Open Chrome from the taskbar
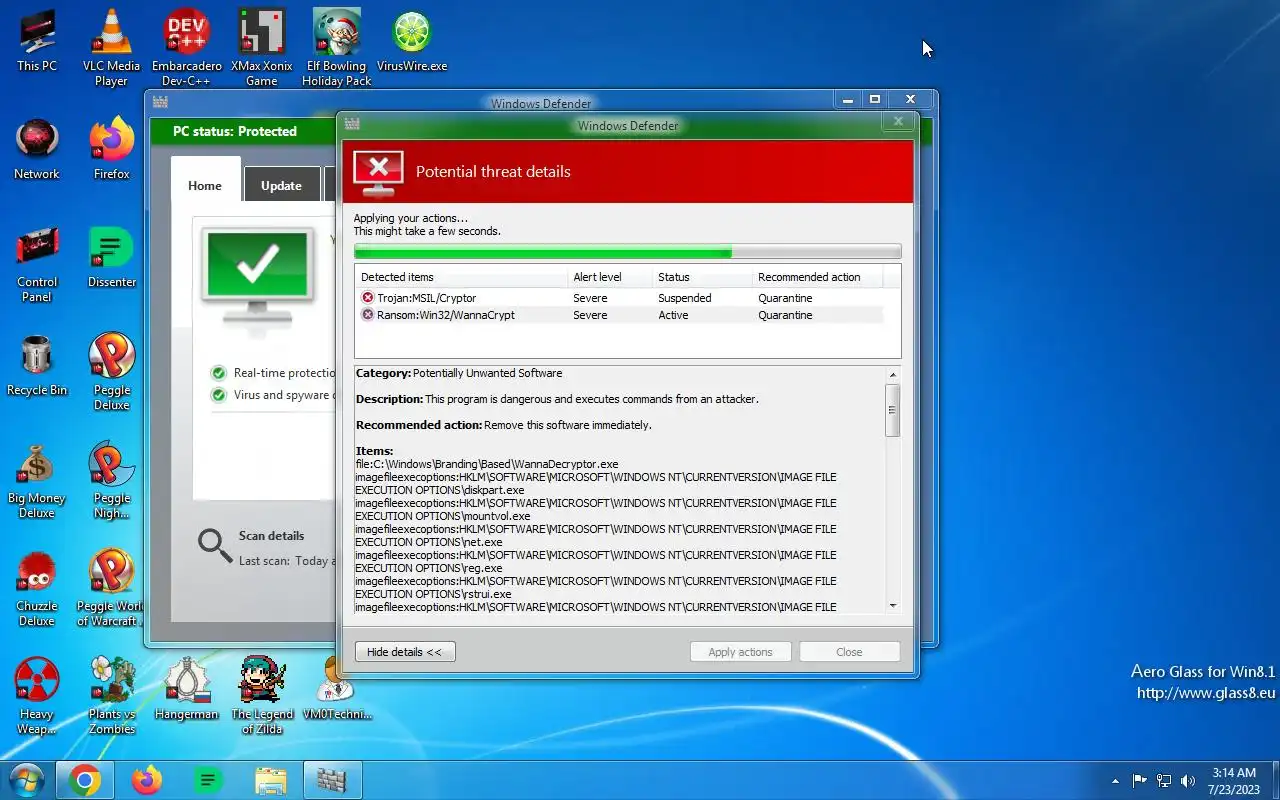The width and height of the screenshot is (1280, 800). coord(85,780)
